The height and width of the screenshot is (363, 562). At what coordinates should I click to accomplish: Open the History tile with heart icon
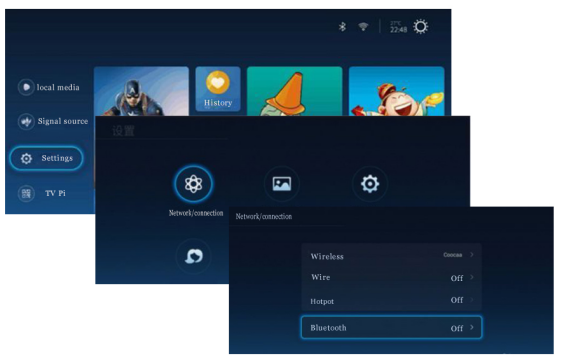click(218, 89)
